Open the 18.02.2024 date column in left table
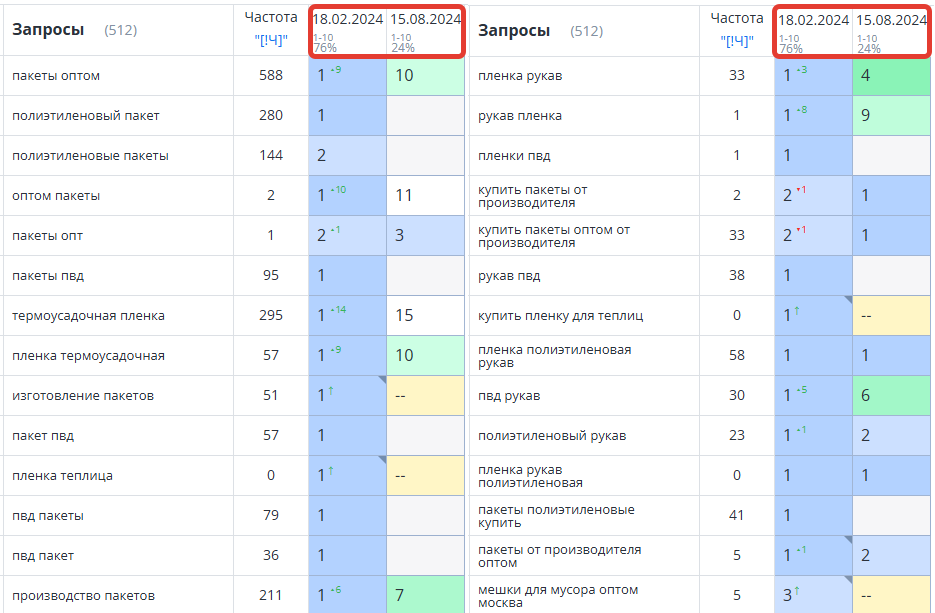 coord(347,19)
